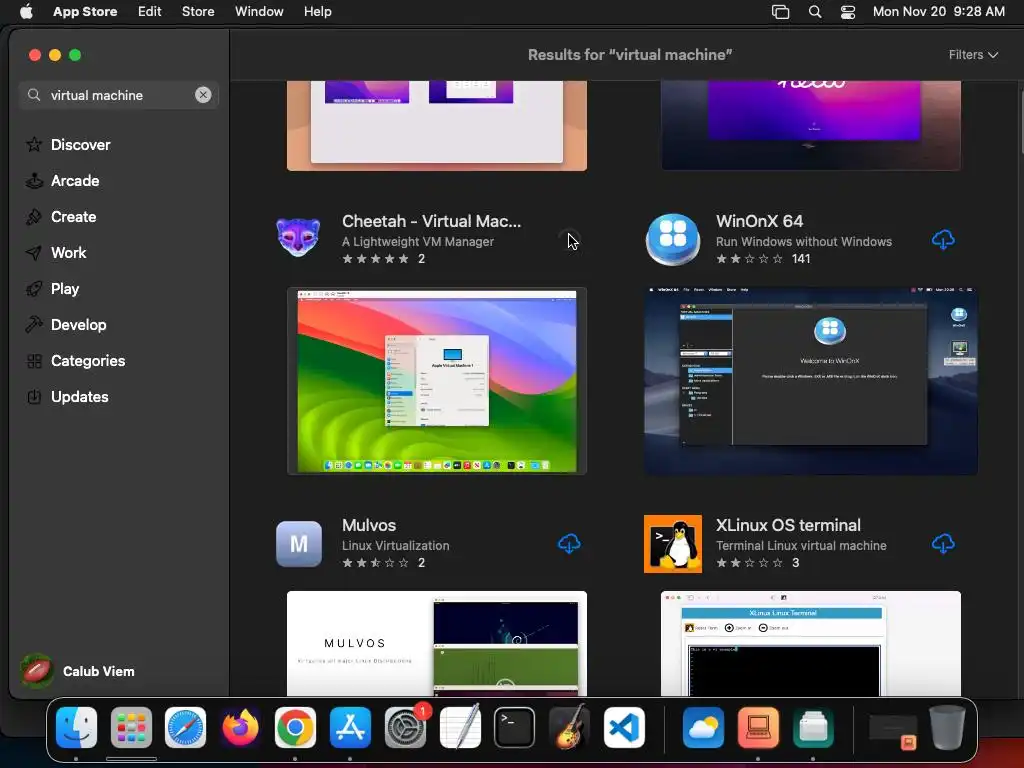Open XLinux OS terminal title

pyautogui.click(x=788, y=525)
